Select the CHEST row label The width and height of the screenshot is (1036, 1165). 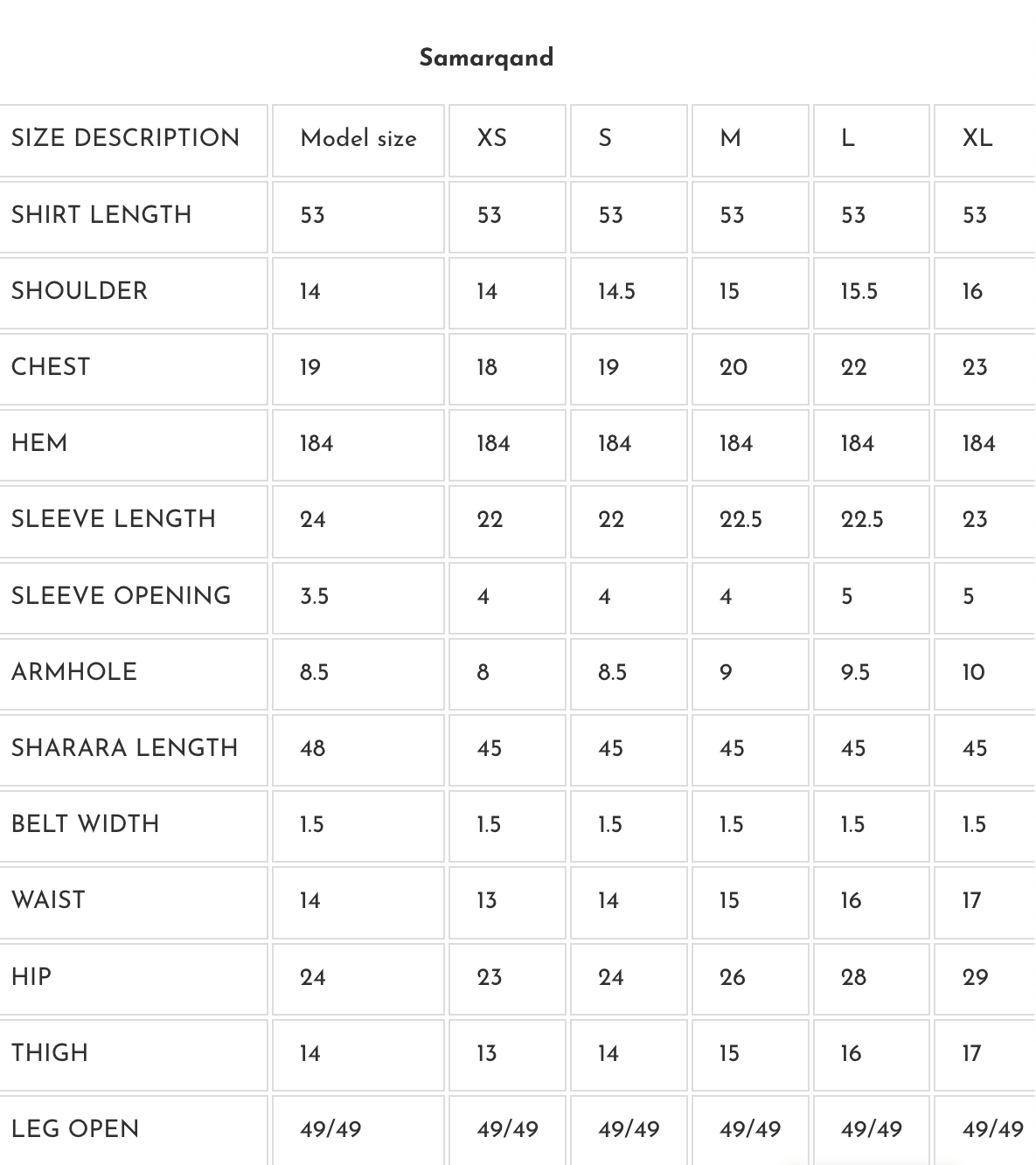[51, 367]
